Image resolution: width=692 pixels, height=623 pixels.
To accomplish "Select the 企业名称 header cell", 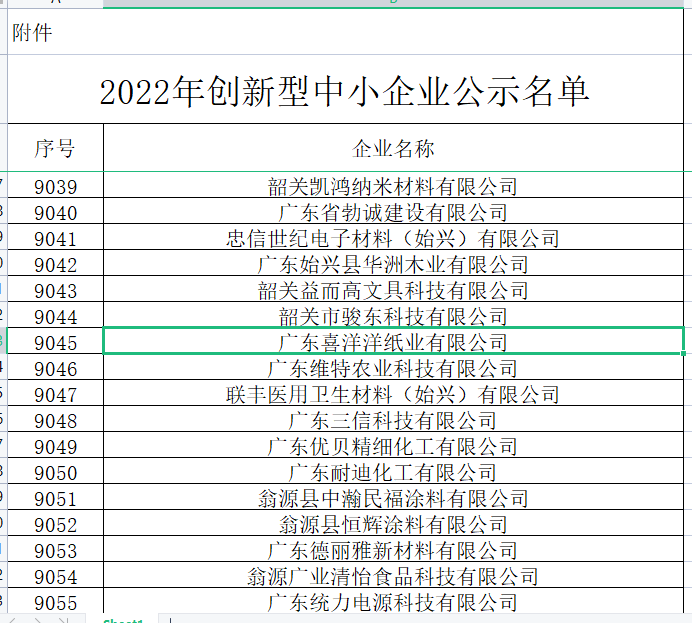I will tap(393, 149).
